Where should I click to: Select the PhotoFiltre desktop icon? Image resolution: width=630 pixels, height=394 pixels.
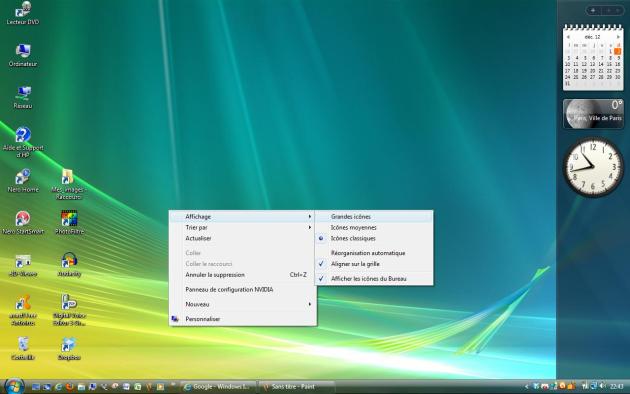tap(69, 222)
